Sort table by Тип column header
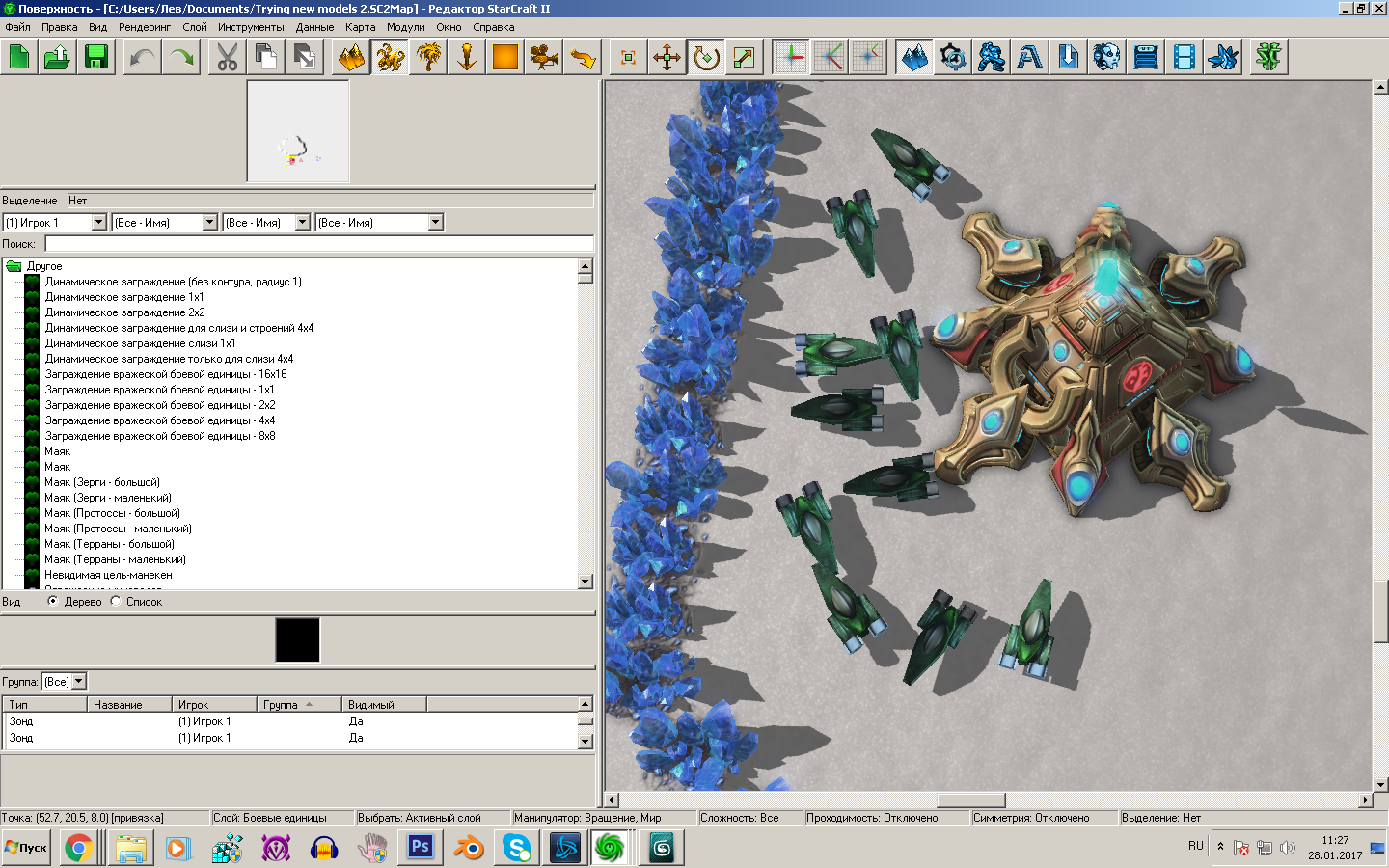The image size is (1389, 868). [x=44, y=704]
